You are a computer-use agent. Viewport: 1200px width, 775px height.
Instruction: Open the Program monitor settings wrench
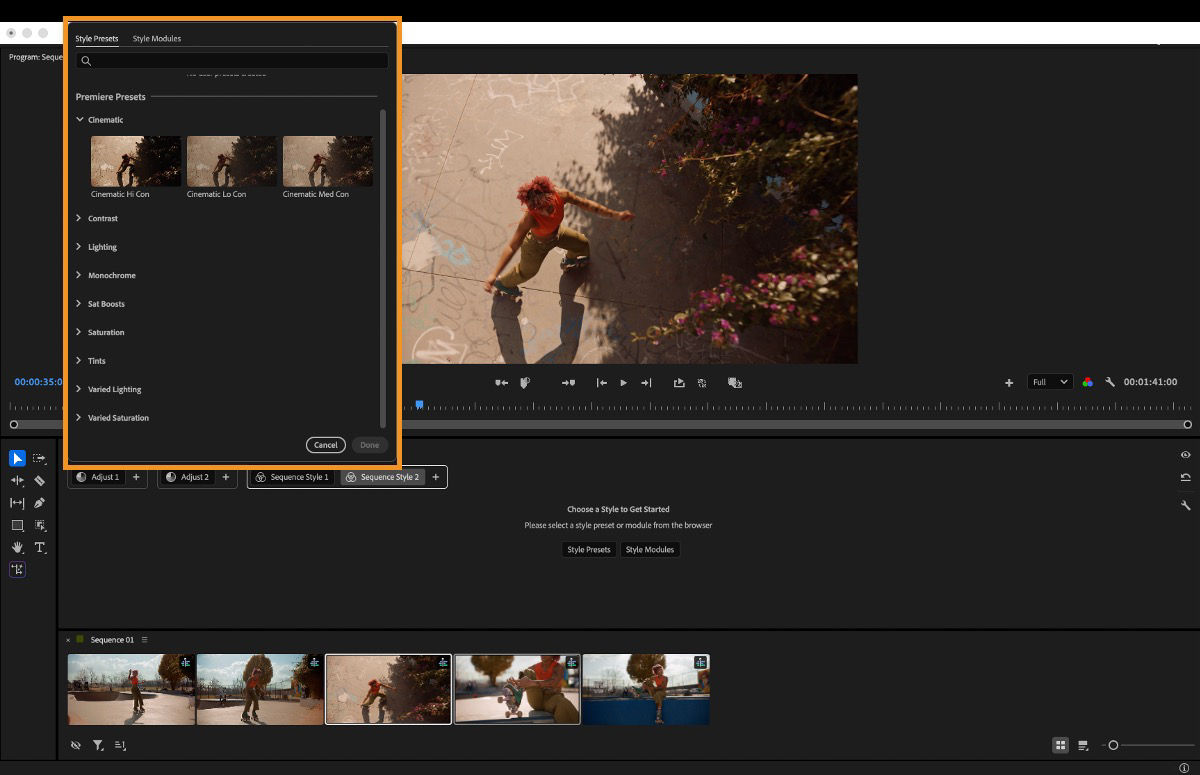pyautogui.click(x=1110, y=381)
